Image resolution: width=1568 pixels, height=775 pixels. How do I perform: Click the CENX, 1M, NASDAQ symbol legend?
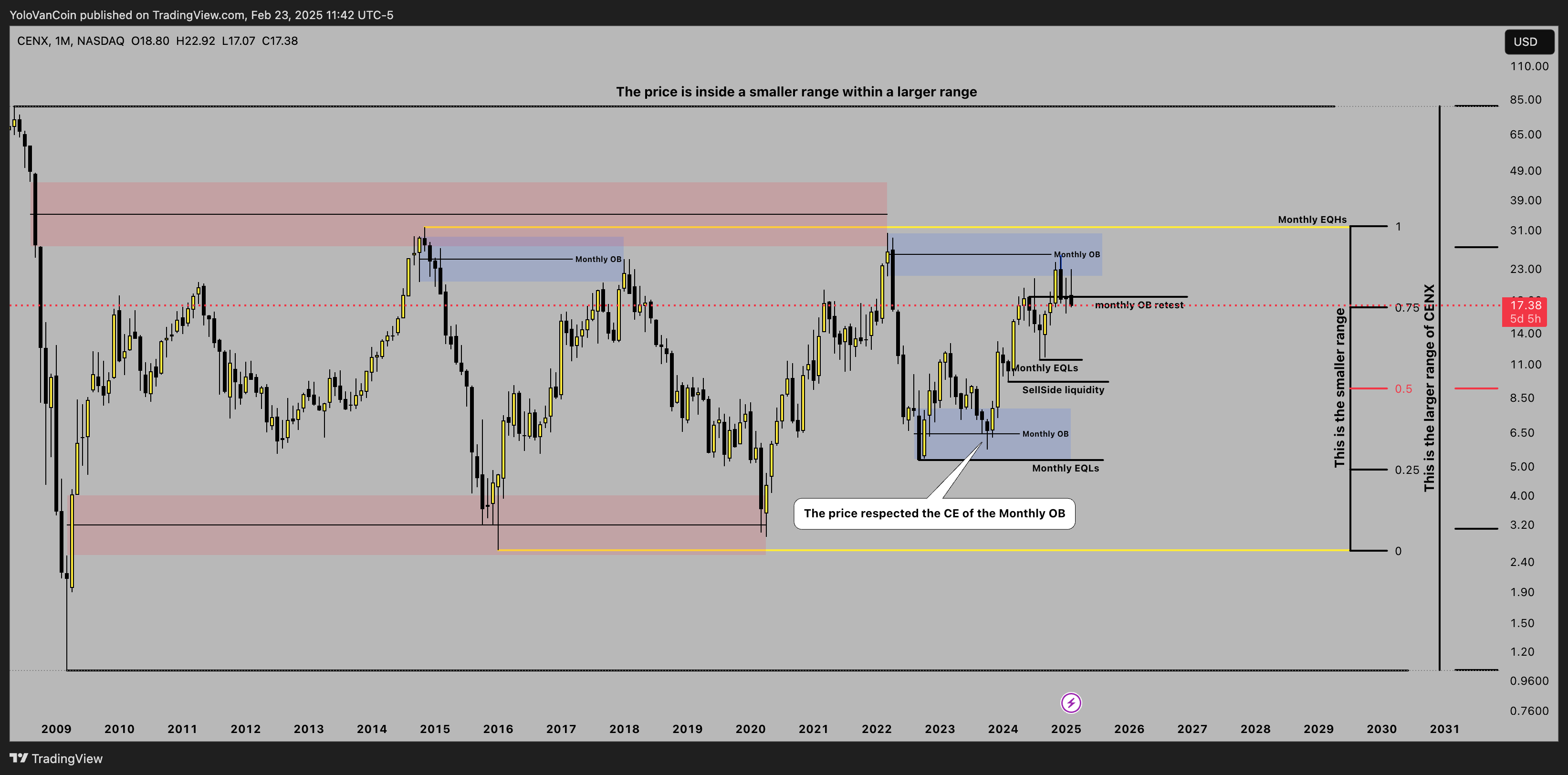pos(71,41)
